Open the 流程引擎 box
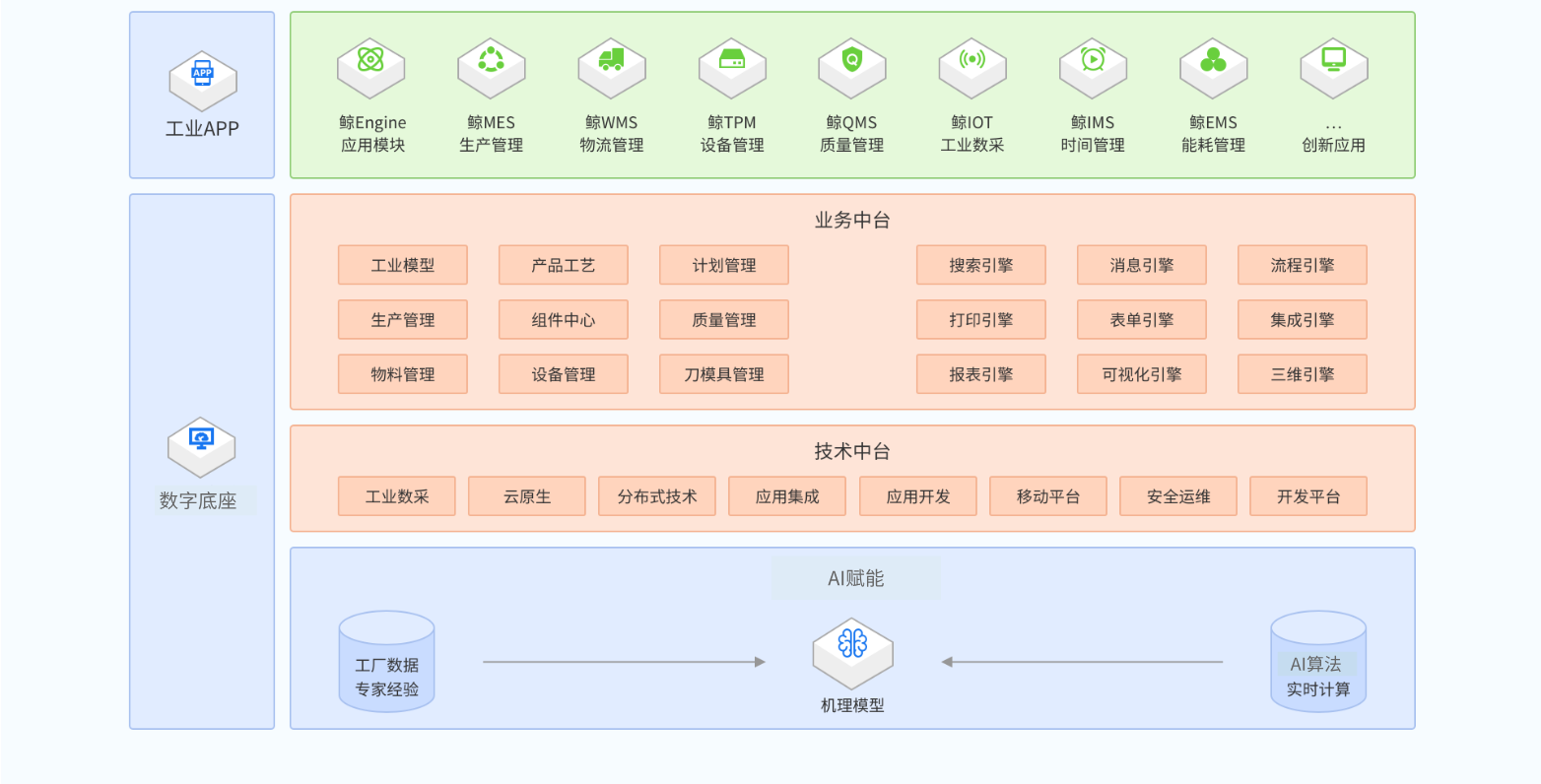This screenshot has height=784, width=1541. (1303, 265)
